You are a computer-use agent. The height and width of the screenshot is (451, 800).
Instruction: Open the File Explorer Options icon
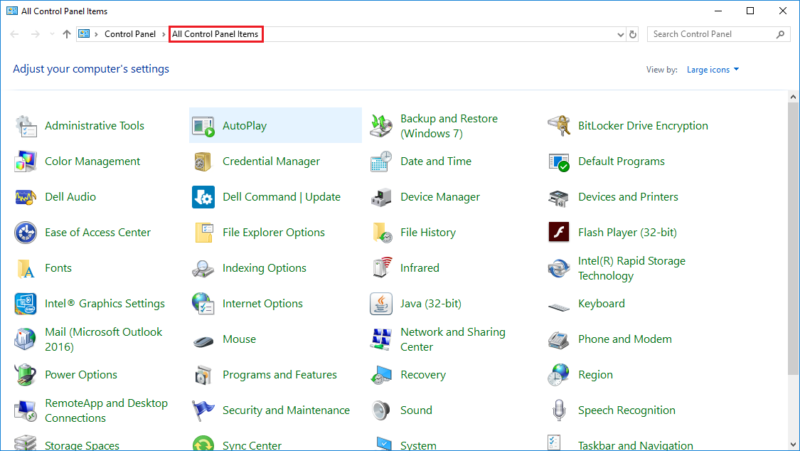203,233
